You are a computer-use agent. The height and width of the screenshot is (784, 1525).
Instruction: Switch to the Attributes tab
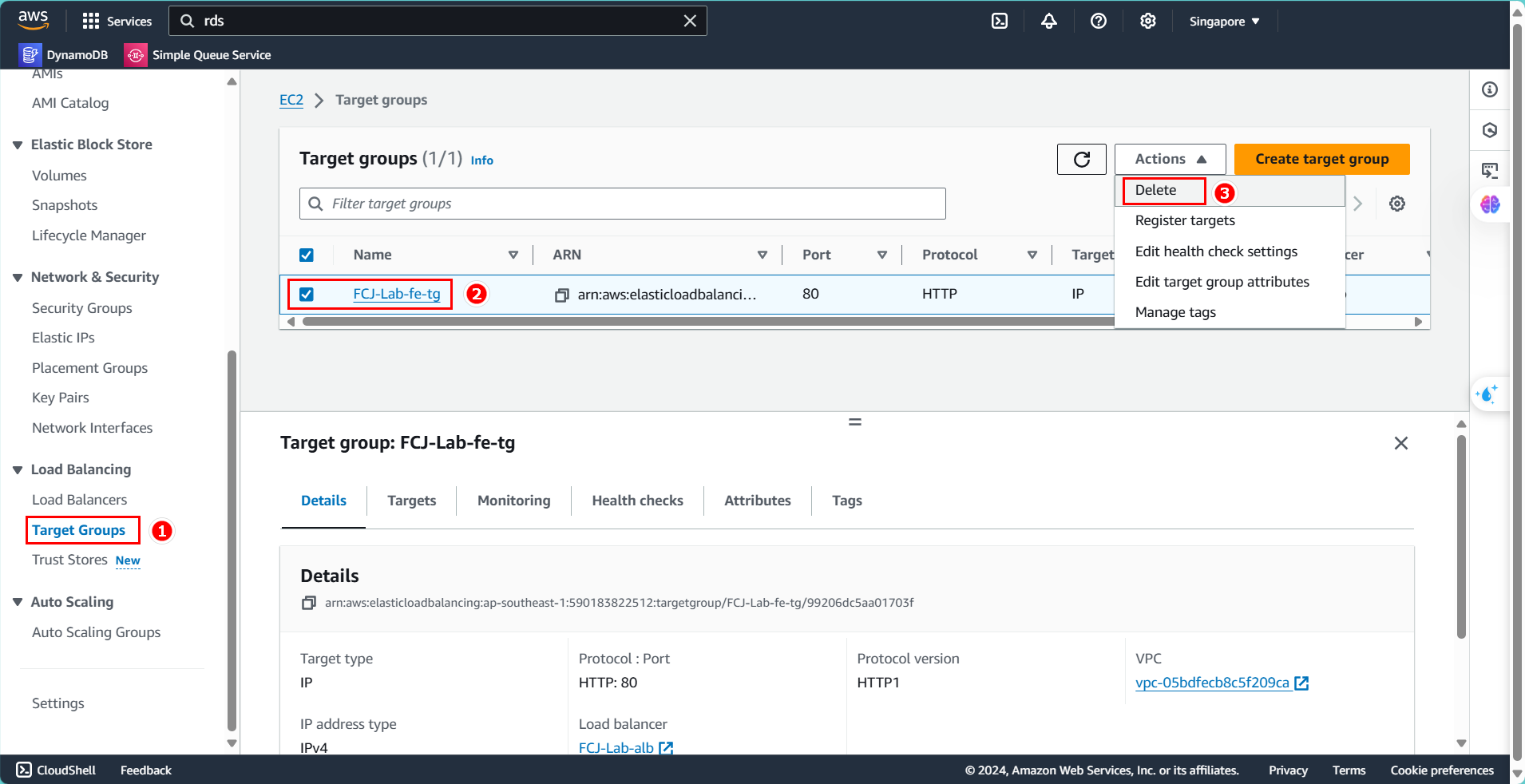tap(758, 501)
